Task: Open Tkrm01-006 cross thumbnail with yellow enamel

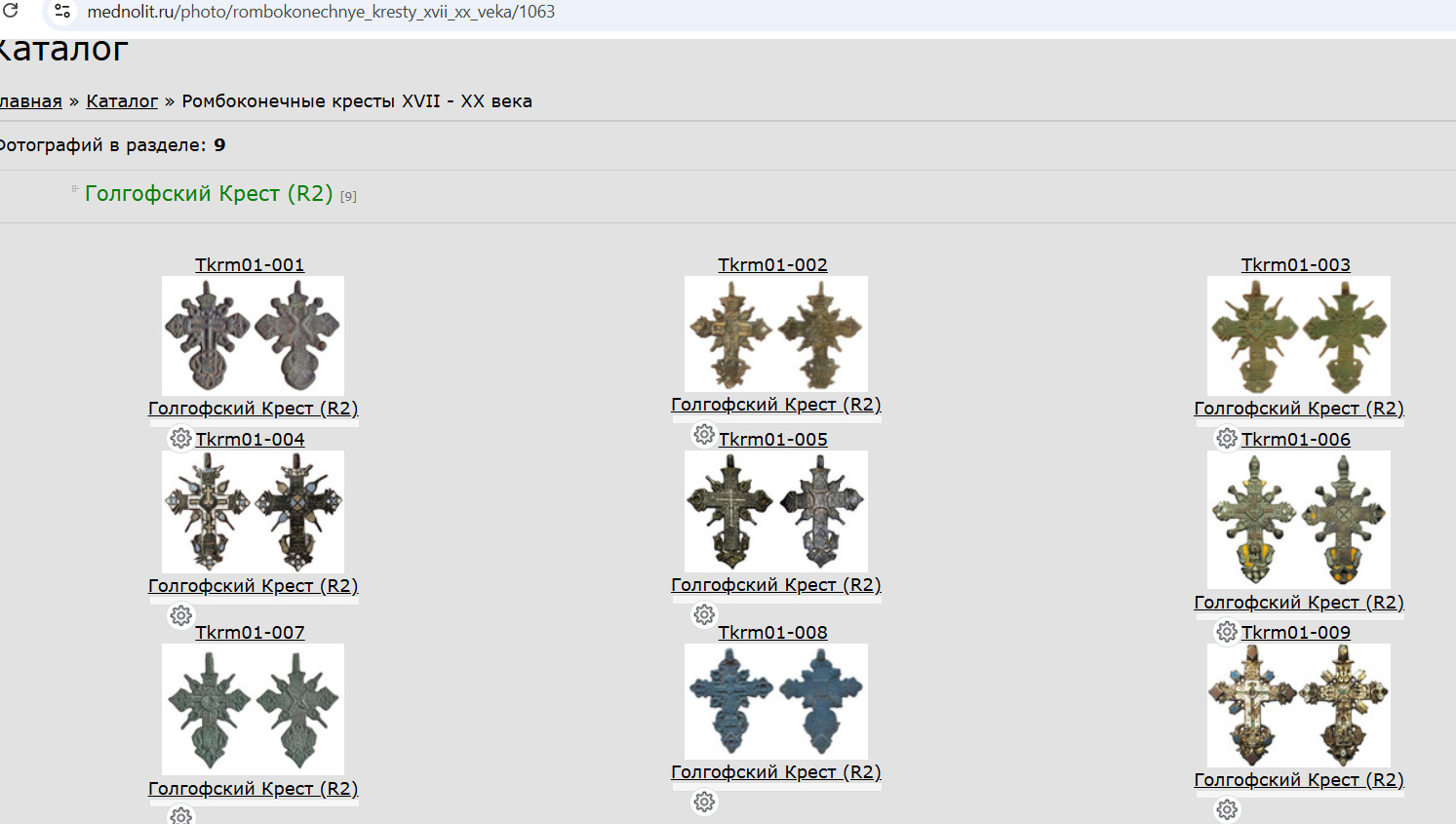Action: tap(1298, 520)
